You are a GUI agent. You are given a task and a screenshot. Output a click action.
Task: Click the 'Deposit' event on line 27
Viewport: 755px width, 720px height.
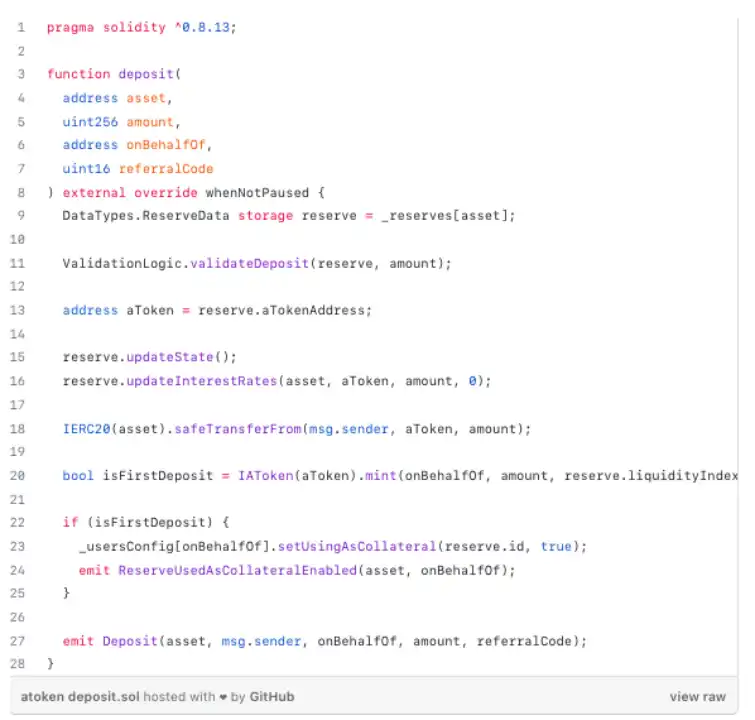[130, 641]
